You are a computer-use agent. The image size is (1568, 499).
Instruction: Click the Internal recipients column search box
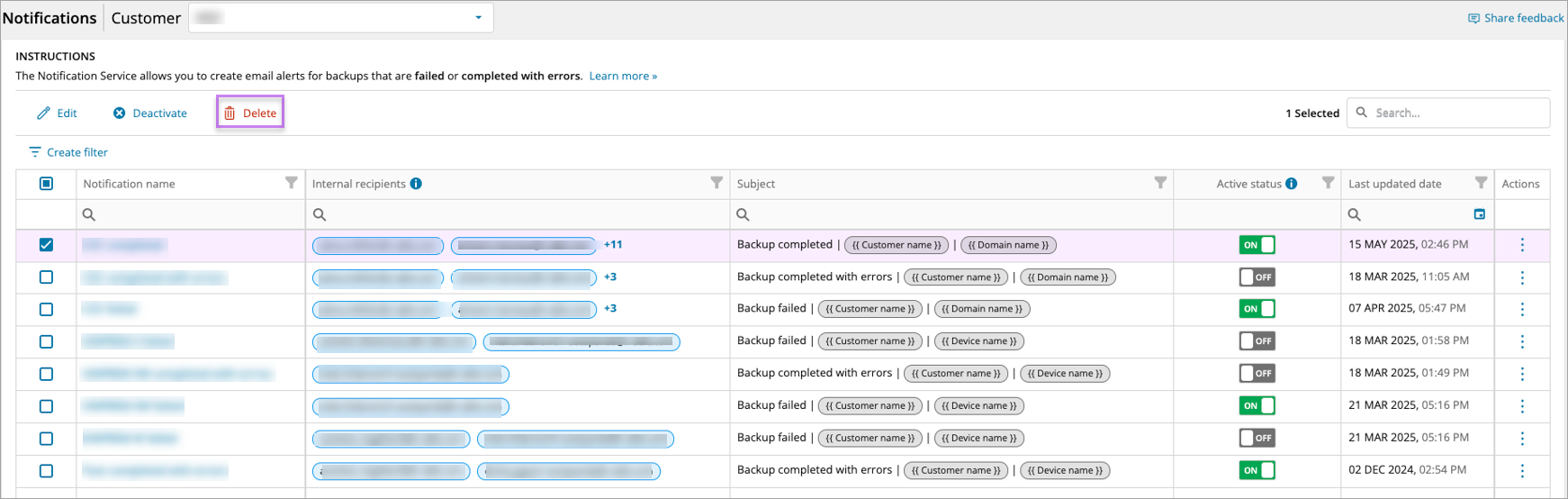tap(518, 214)
